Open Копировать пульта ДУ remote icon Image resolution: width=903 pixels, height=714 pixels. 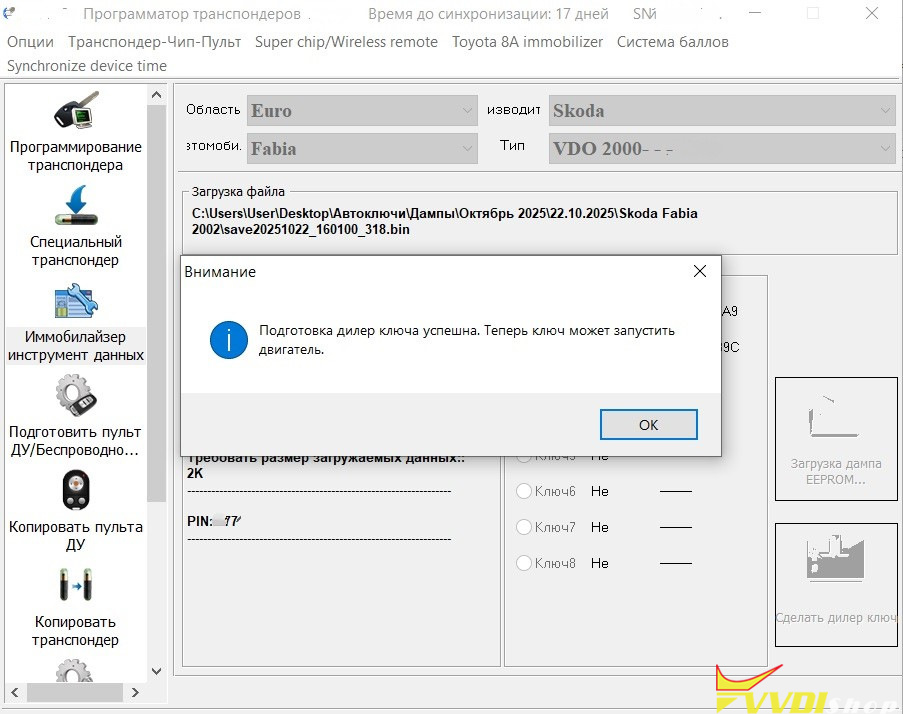coord(75,491)
